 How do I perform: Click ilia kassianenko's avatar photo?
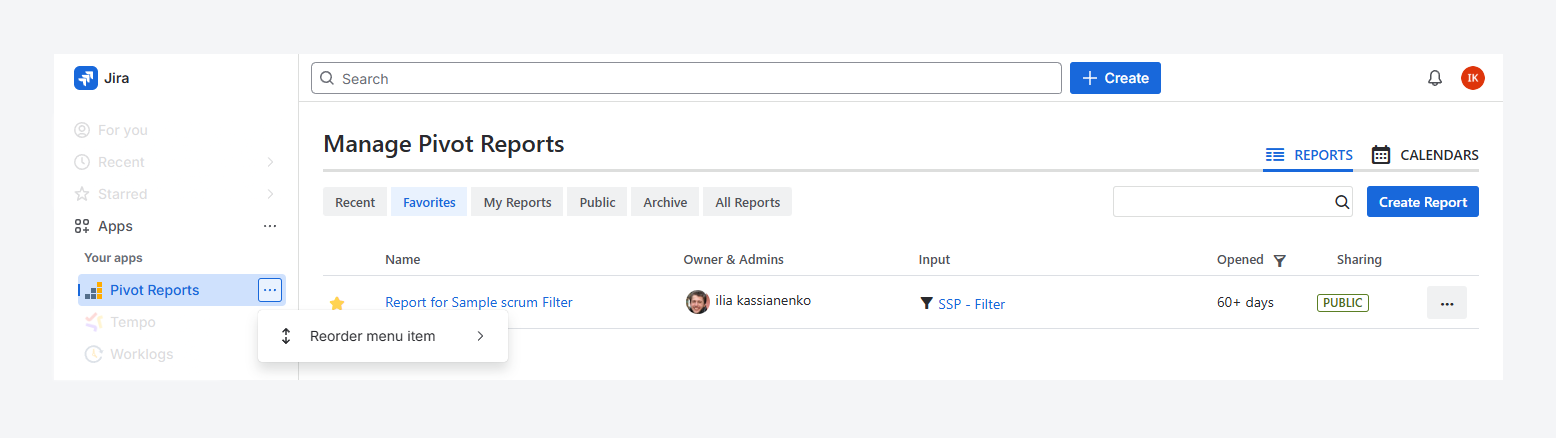(x=698, y=302)
